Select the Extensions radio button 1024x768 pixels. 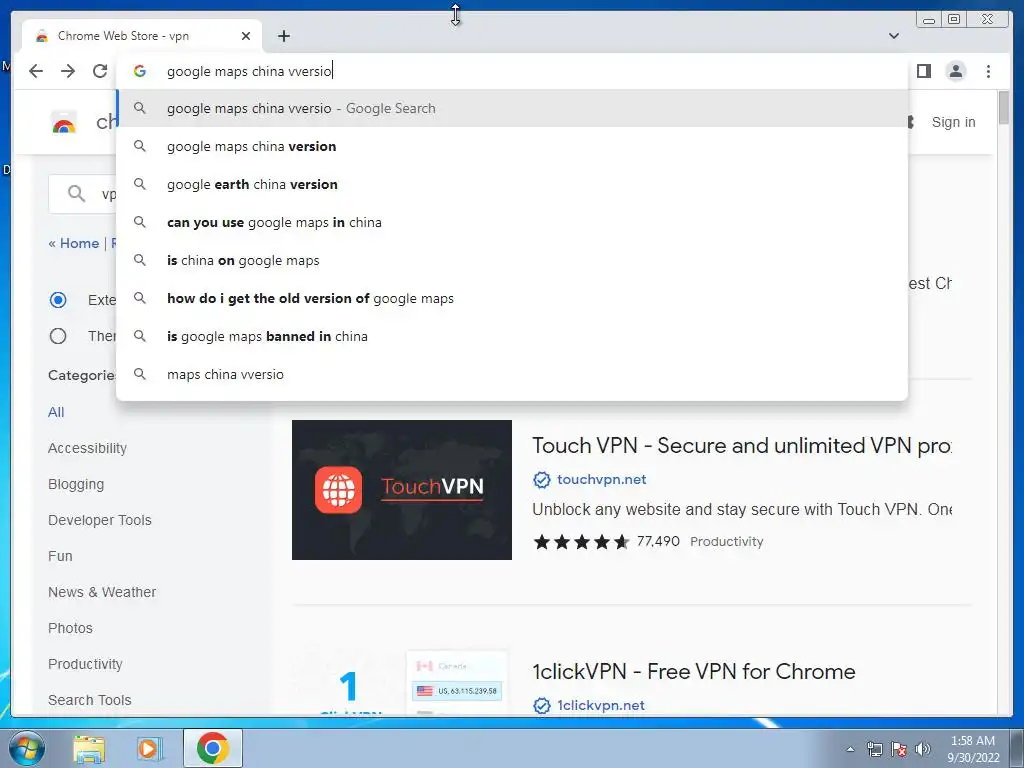point(58,300)
